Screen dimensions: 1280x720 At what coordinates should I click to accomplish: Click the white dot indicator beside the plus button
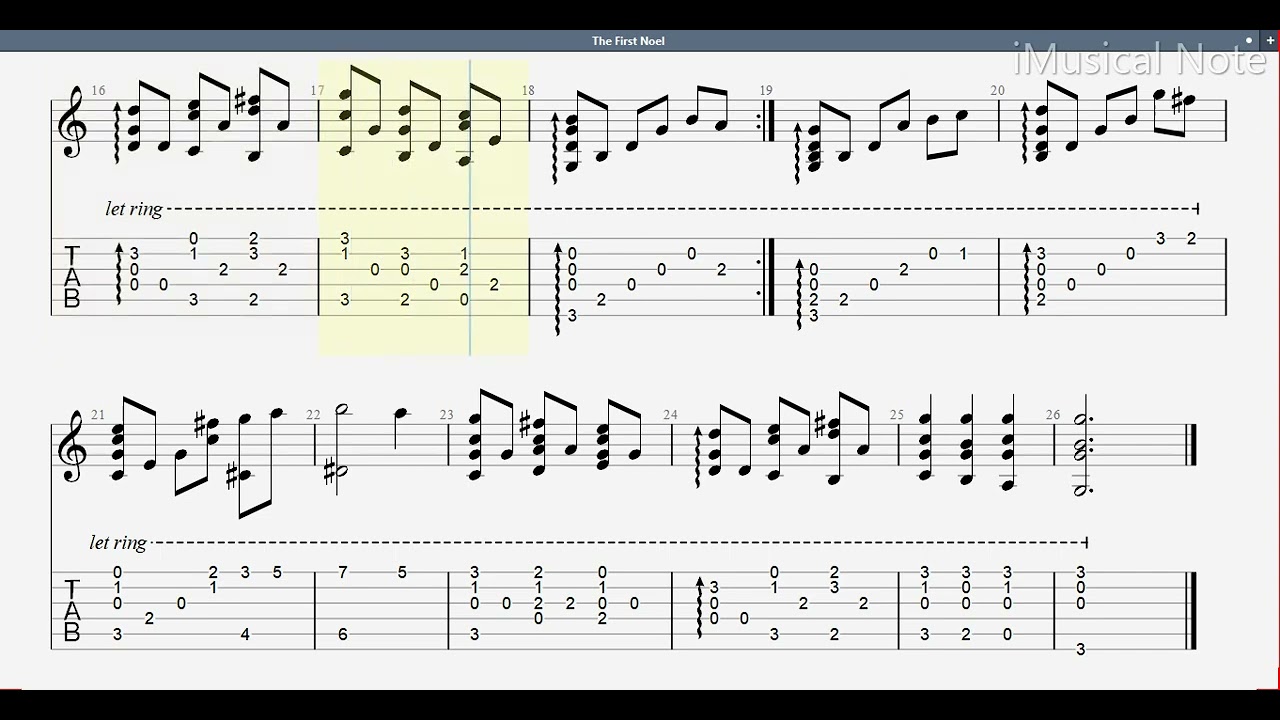(x=1249, y=41)
